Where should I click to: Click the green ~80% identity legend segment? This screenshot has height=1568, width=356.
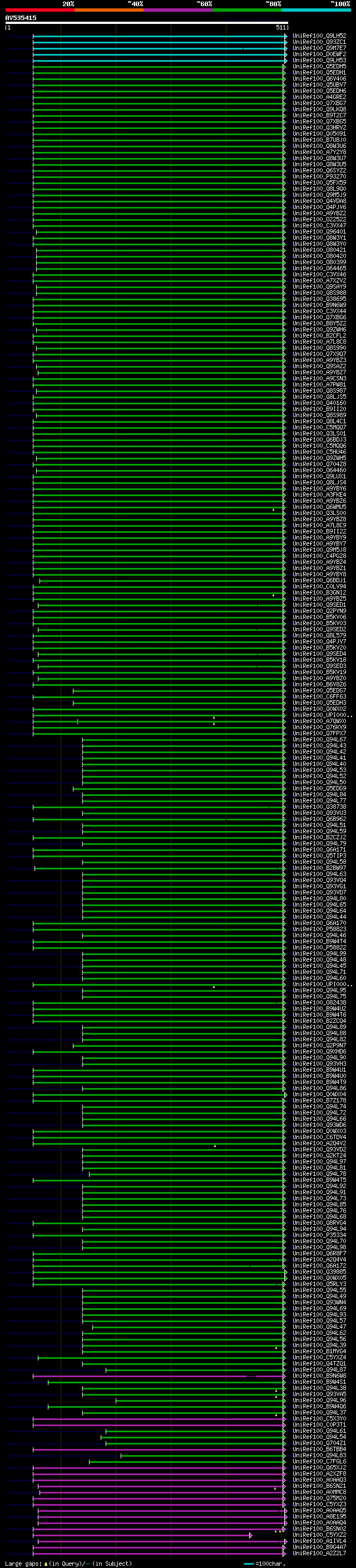pos(247,10)
